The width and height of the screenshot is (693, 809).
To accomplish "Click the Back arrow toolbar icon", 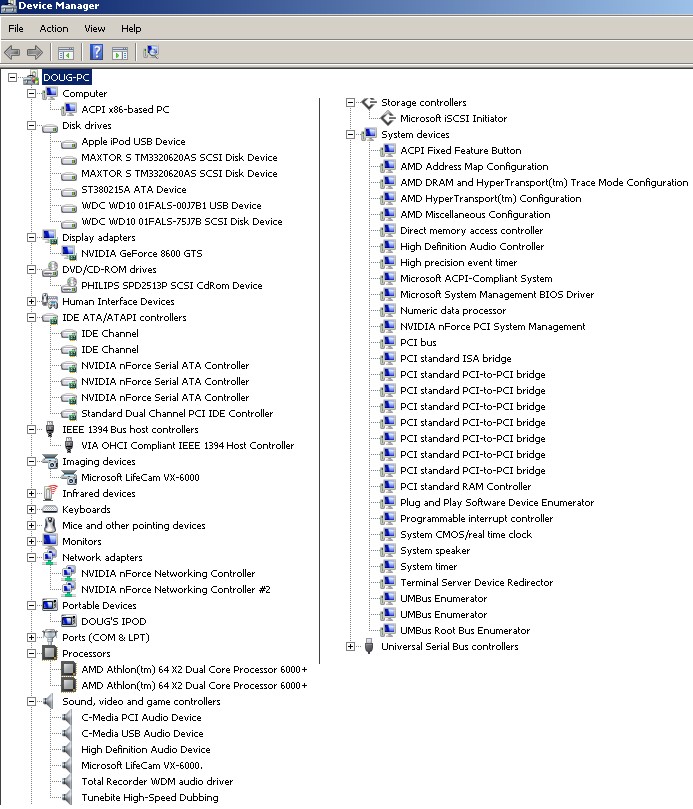I will coord(12,52).
